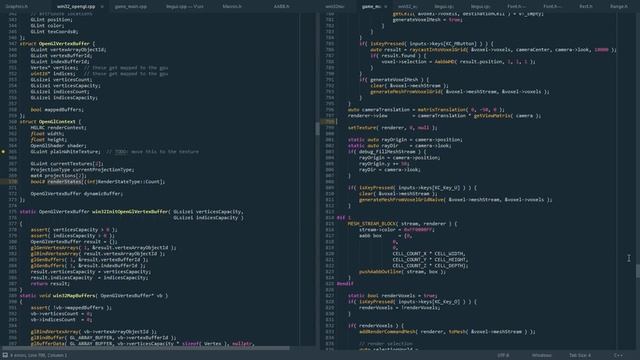Open the UTF-8 encoding selector
640x360 pixels.
[503, 355]
